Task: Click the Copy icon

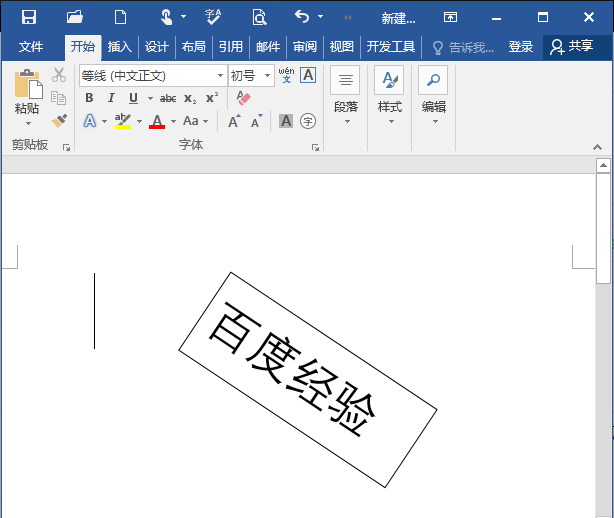Action: (x=59, y=98)
